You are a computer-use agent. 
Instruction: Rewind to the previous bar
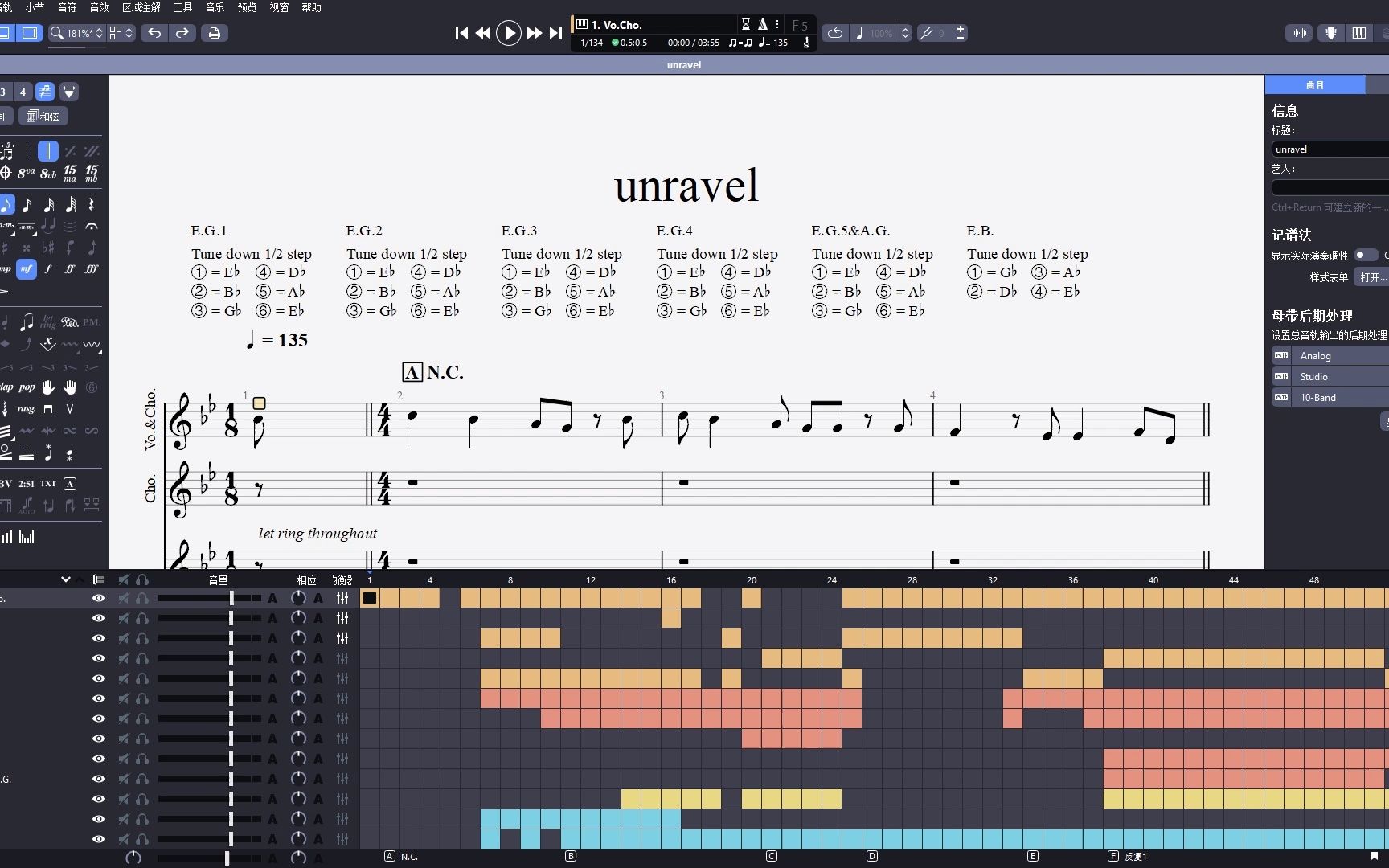pos(483,33)
